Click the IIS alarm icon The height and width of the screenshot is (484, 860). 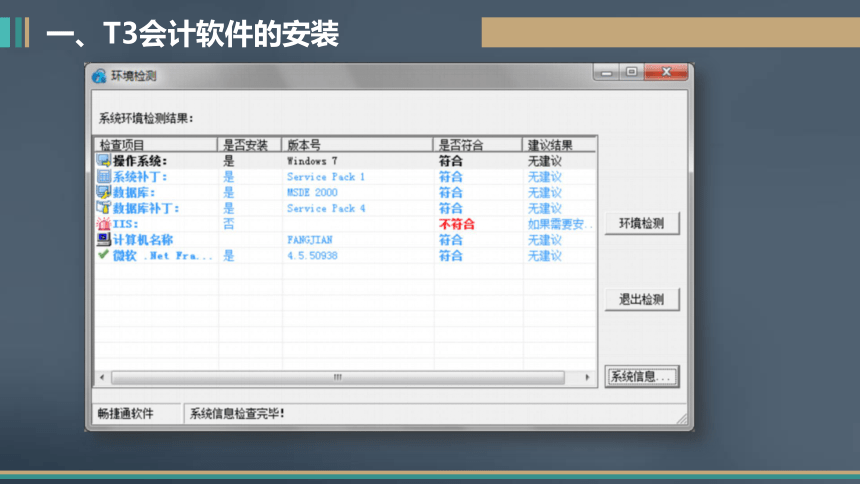(x=103, y=224)
